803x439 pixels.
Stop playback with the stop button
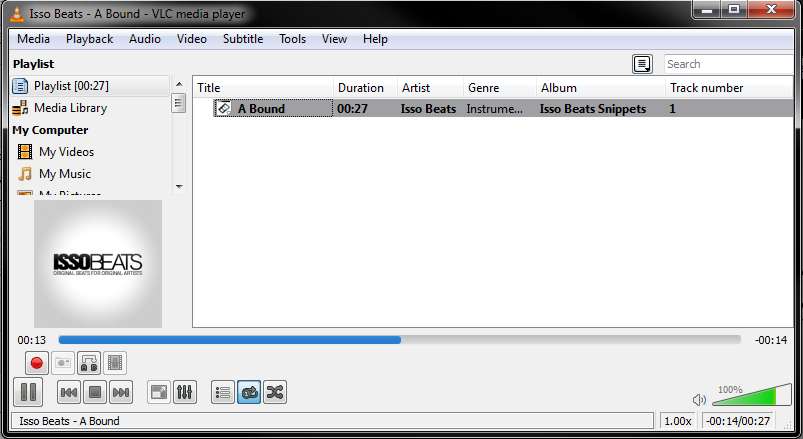coord(94,393)
